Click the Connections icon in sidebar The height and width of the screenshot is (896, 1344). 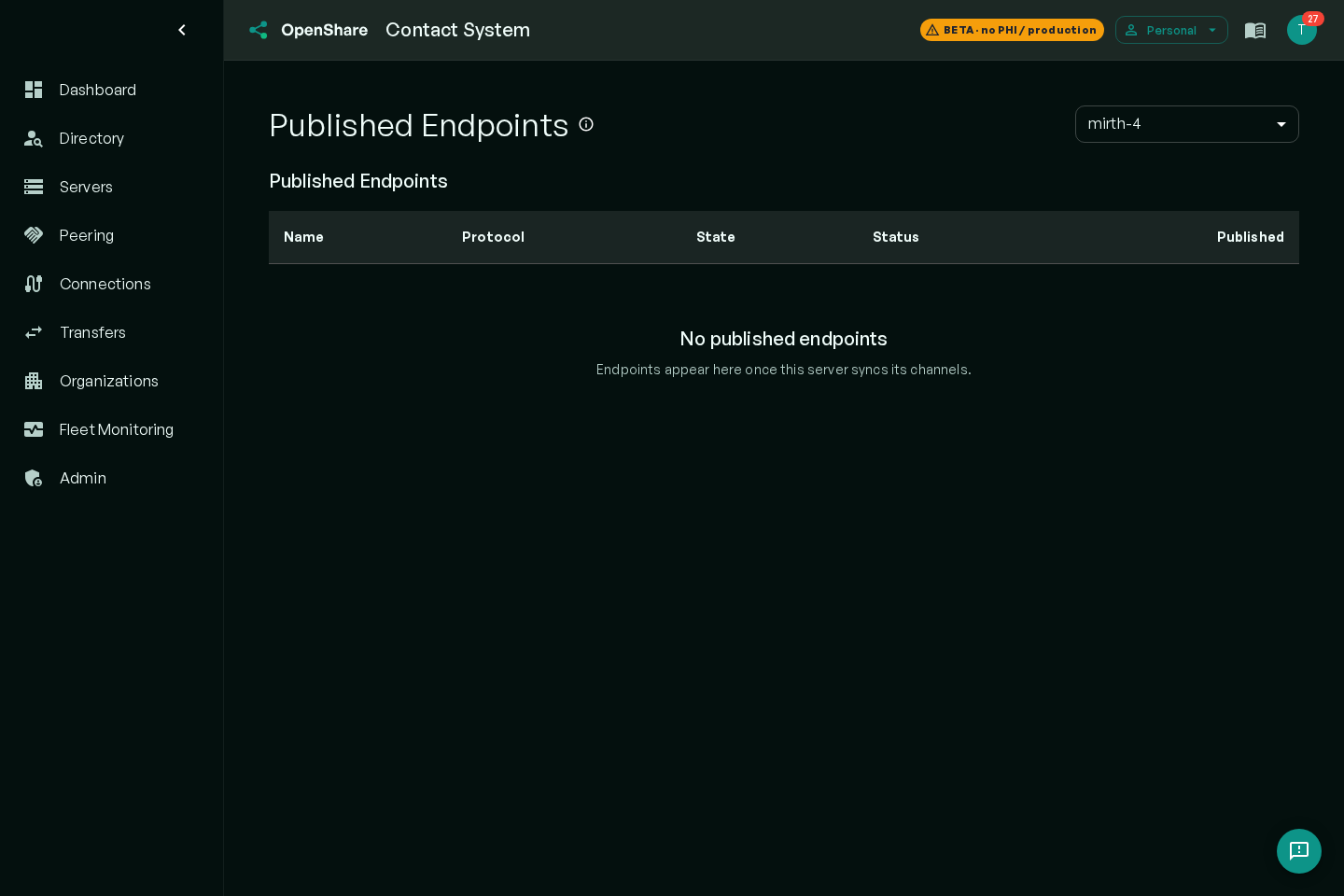click(34, 284)
